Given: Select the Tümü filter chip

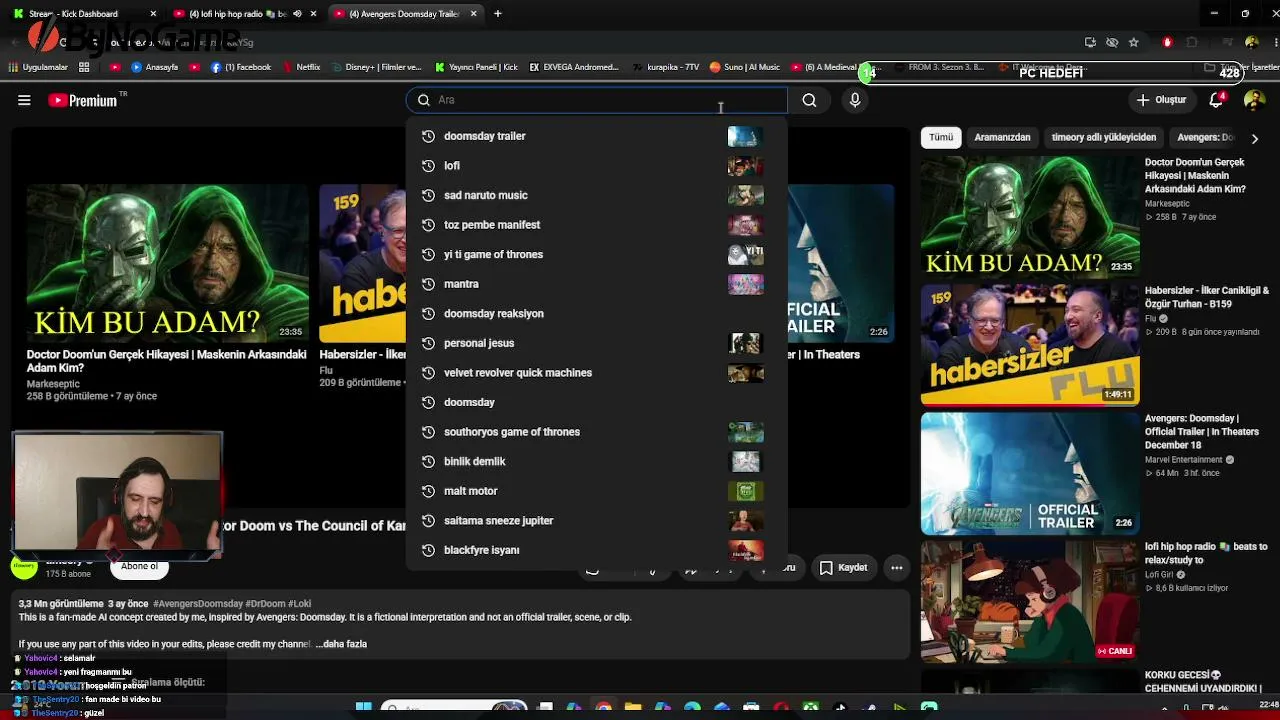Looking at the screenshot, I should [x=941, y=137].
